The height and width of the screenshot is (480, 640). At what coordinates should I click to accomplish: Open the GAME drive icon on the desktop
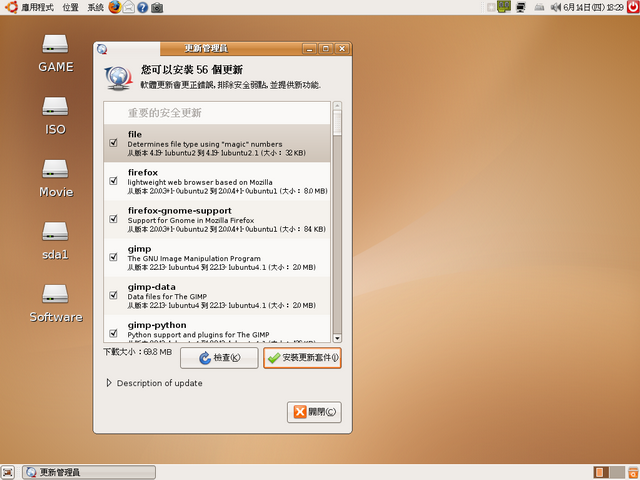coord(55,44)
